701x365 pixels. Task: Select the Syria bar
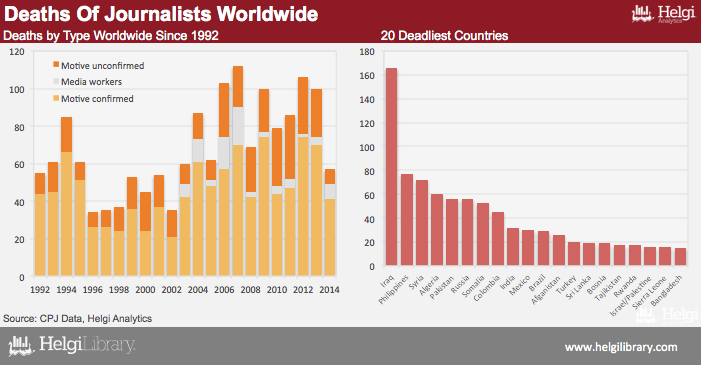pyautogui.click(x=422, y=223)
